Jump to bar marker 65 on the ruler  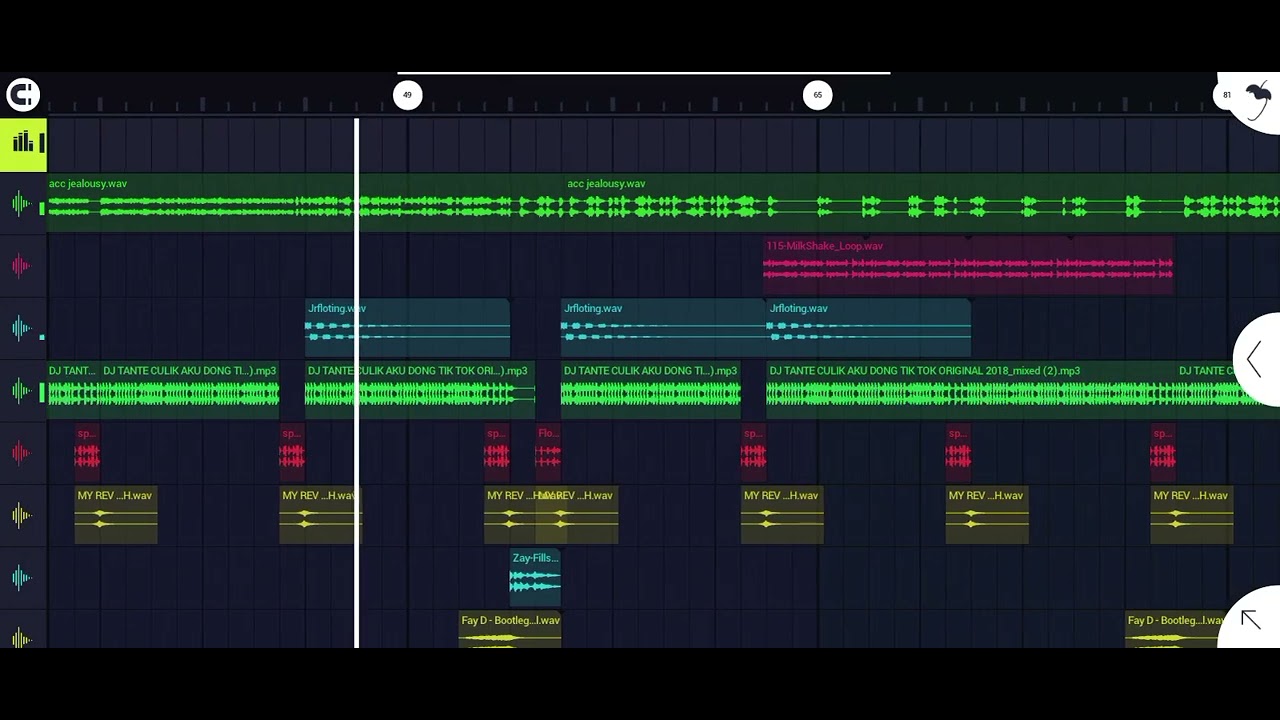coord(818,95)
